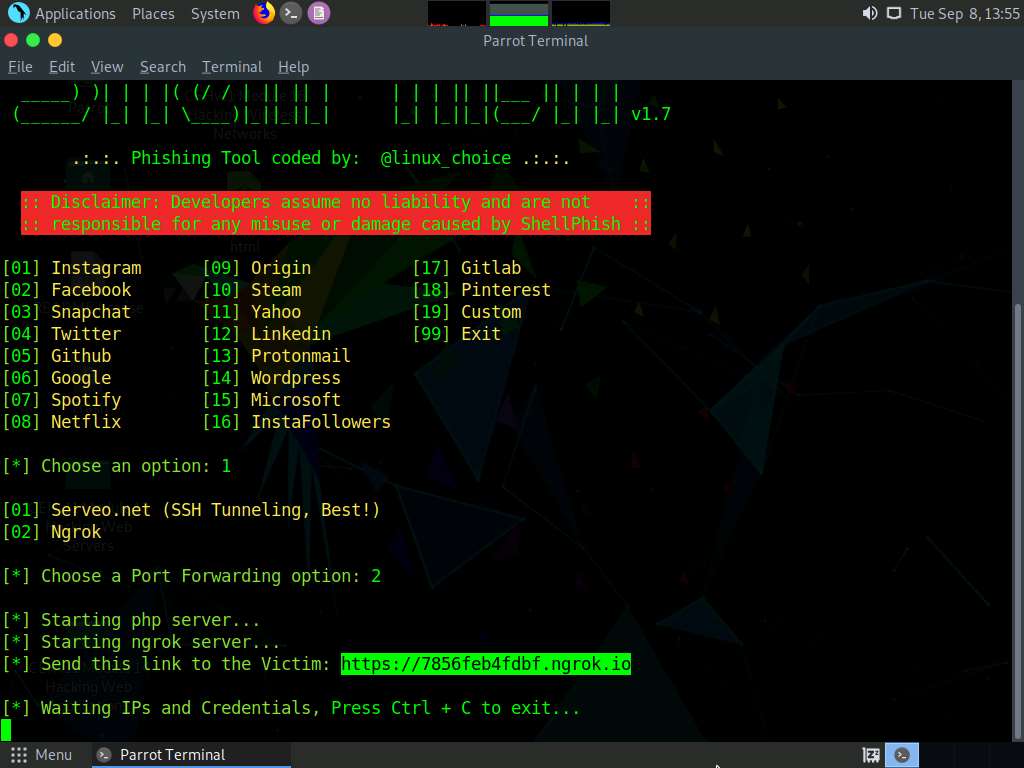Click the yellow window button

(x=55, y=40)
